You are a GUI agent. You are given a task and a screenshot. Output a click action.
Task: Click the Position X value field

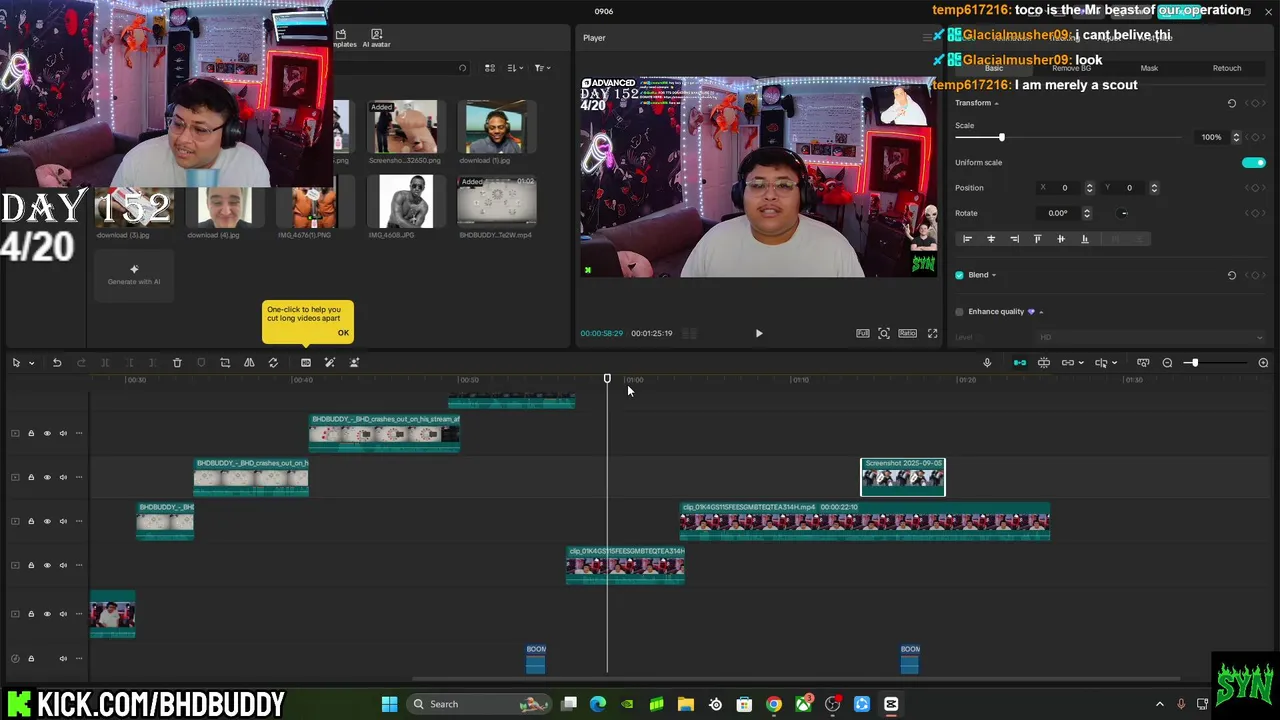tap(1064, 188)
